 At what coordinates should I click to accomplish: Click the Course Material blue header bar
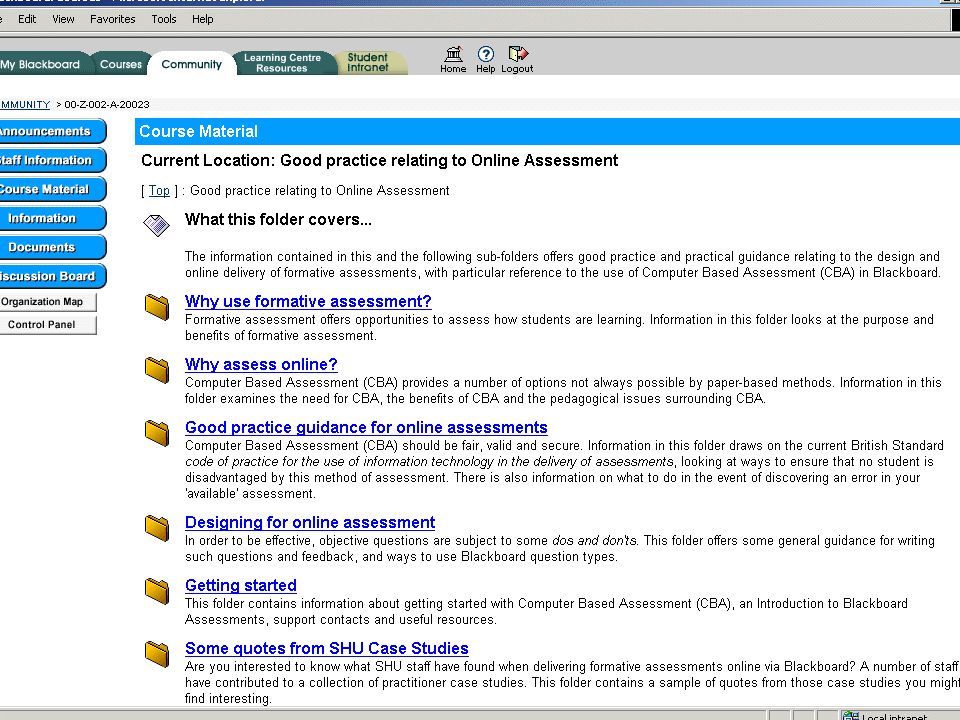click(547, 132)
